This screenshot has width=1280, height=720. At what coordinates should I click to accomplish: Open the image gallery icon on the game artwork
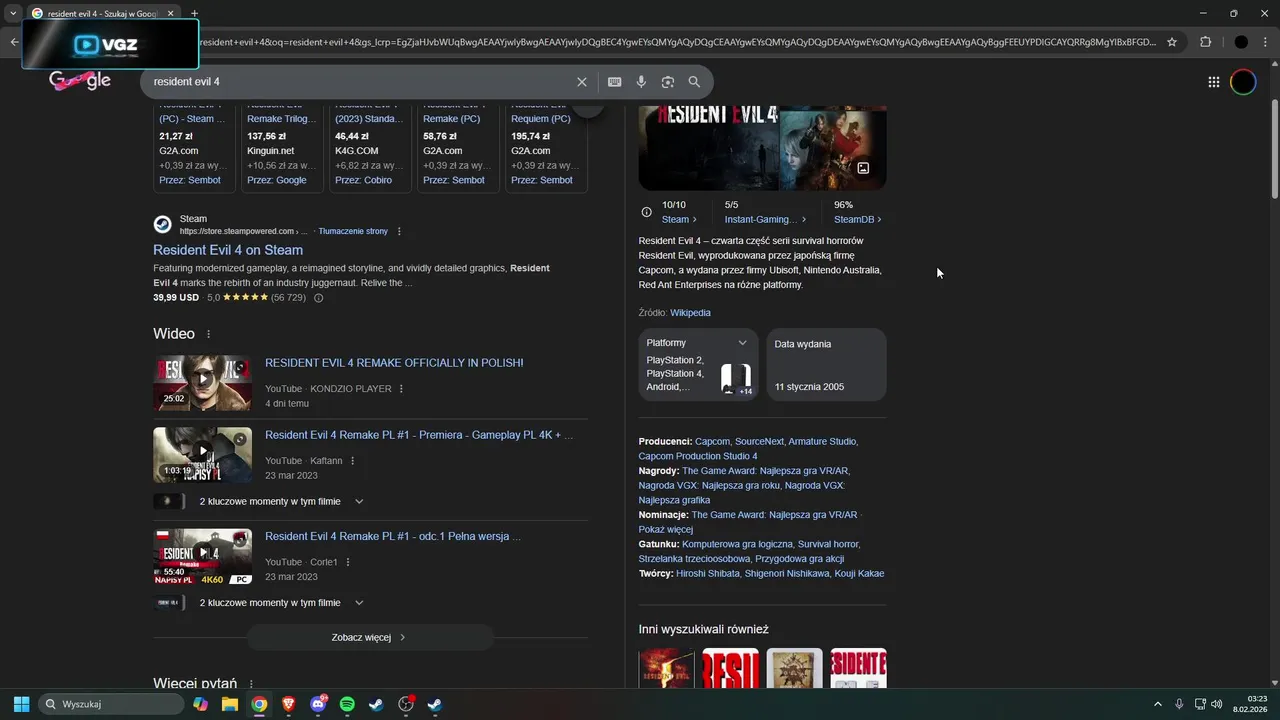click(863, 168)
